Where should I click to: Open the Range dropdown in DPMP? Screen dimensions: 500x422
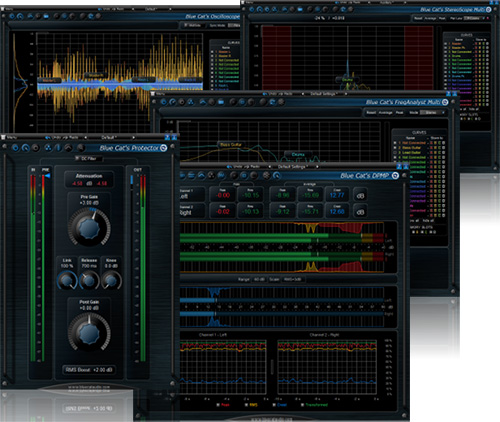[x=259, y=279]
